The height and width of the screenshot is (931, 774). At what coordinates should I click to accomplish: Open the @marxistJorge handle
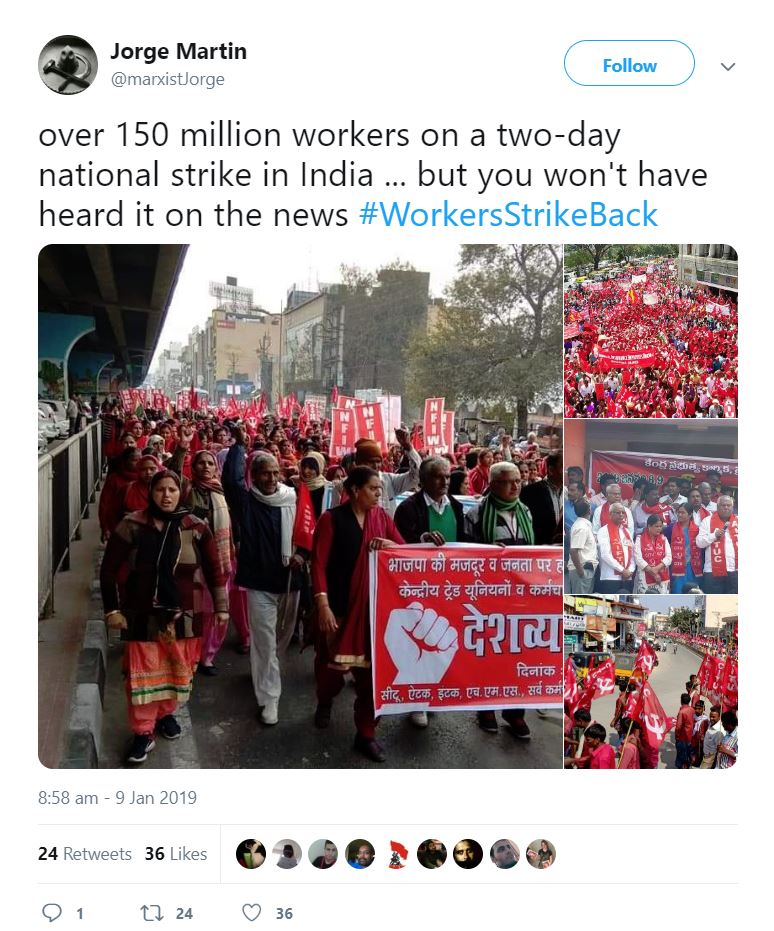click(x=167, y=79)
